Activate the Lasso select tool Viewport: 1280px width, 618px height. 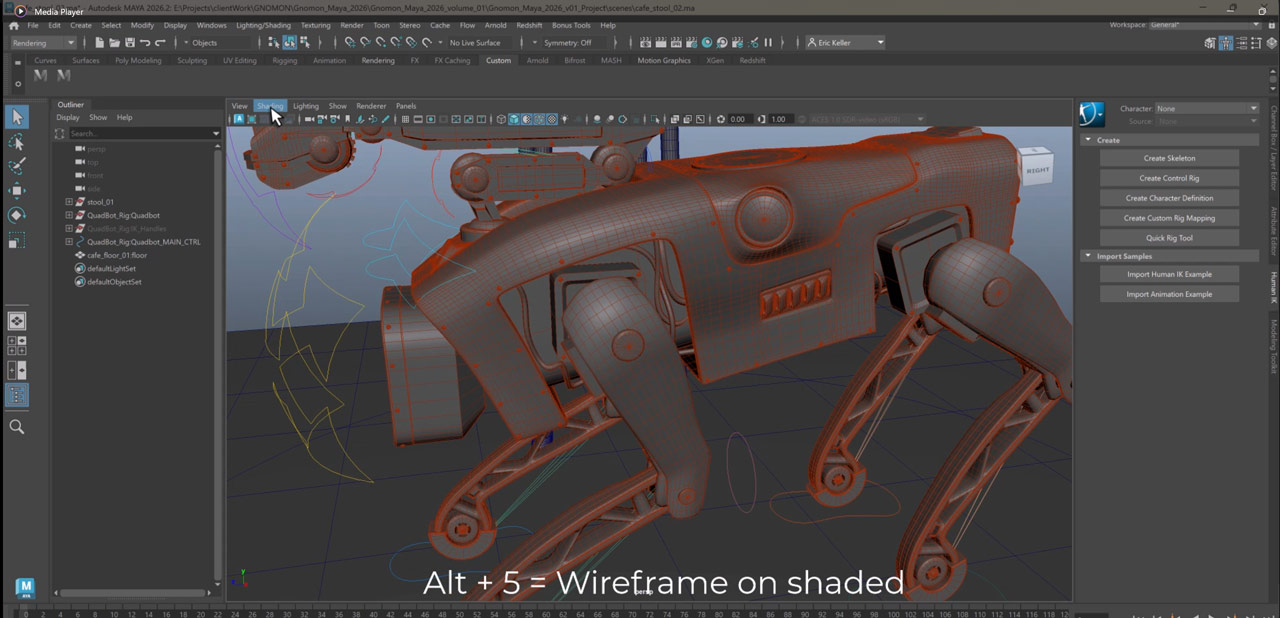(x=17, y=142)
